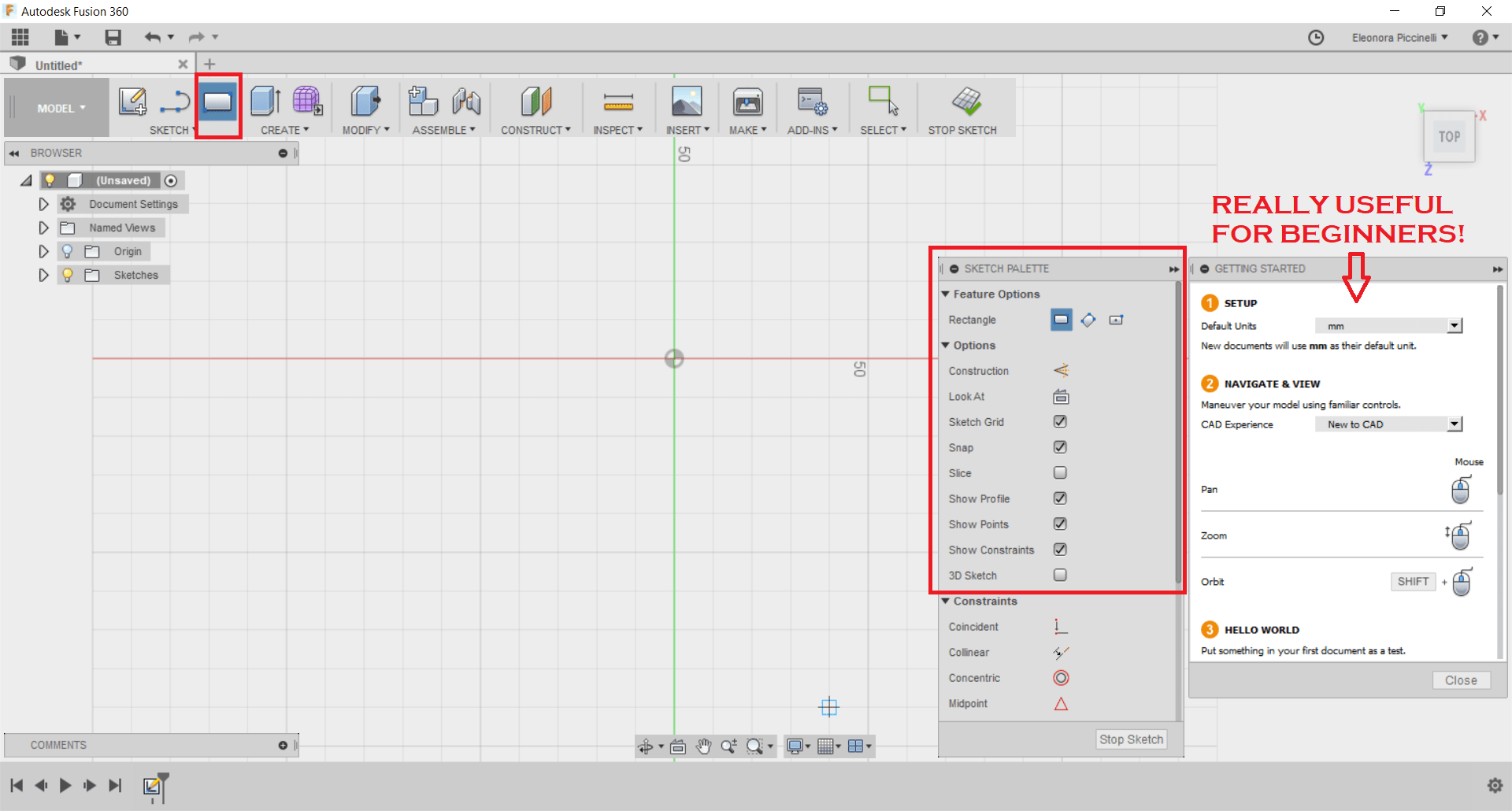Choose 2-point rectangle in Sketch Palette
Screen dimensions: 1512x811
[x=1061, y=320]
